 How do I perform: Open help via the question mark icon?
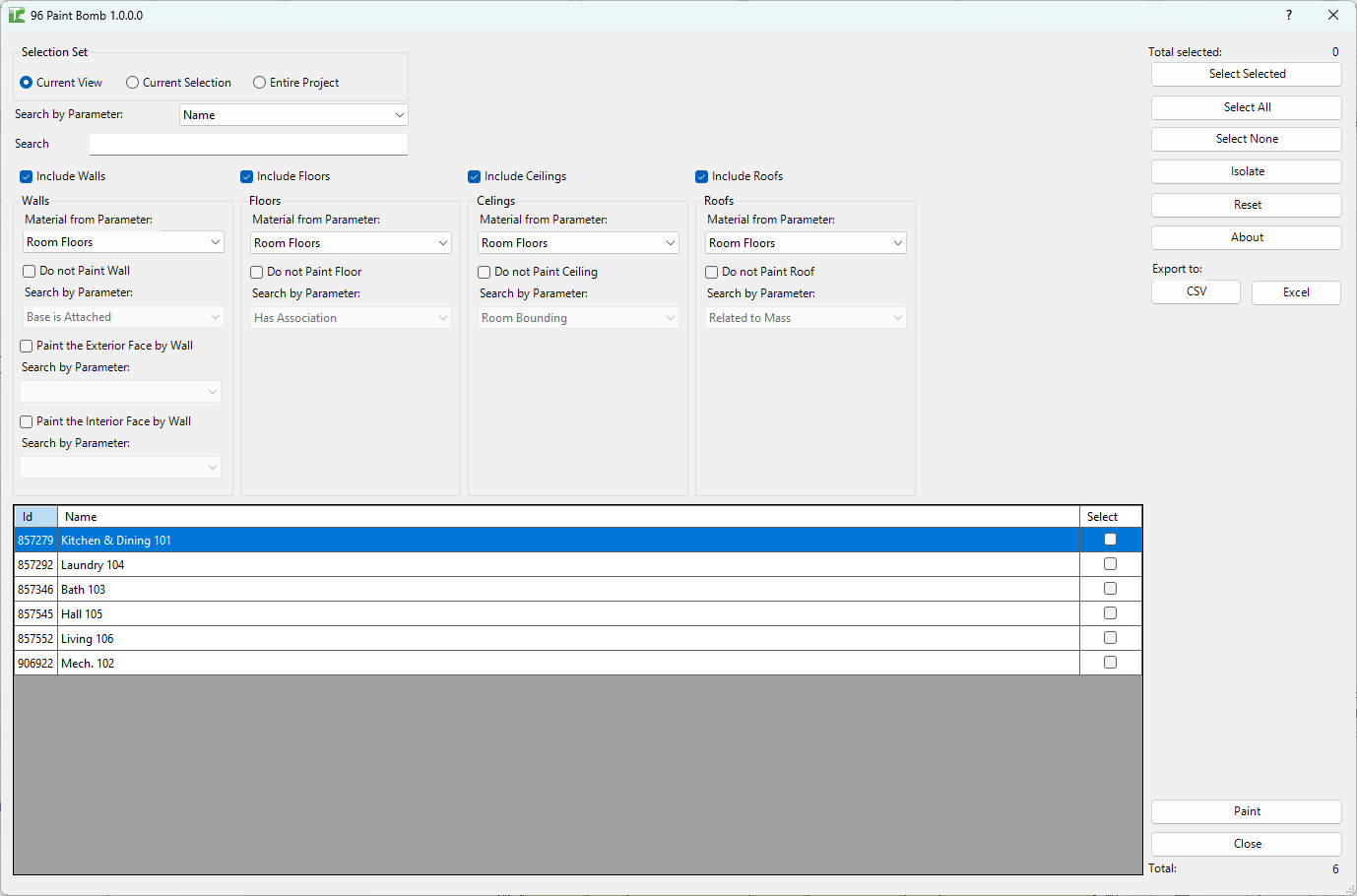1288,15
